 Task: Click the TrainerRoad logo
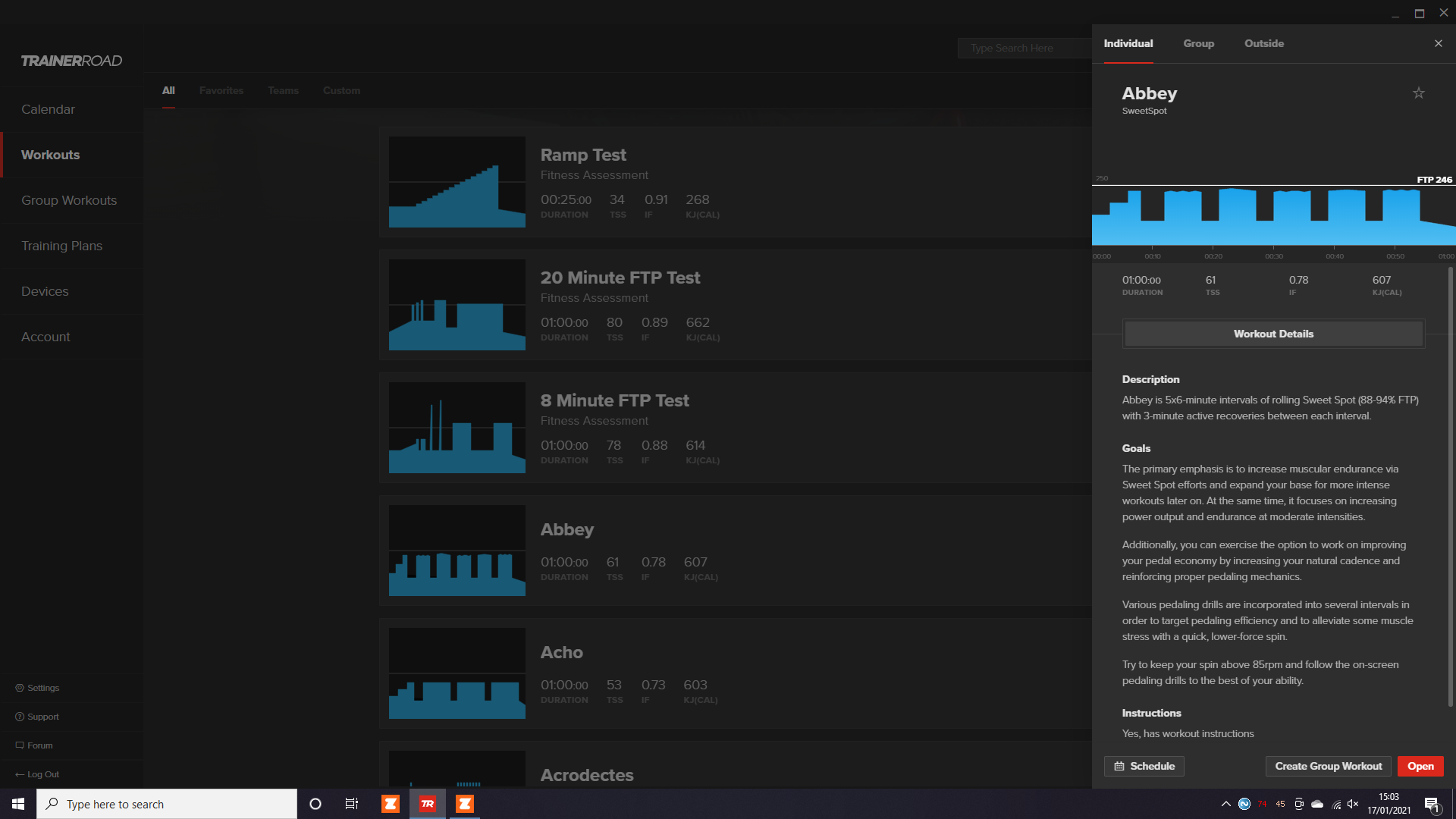pyautogui.click(x=71, y=61)
